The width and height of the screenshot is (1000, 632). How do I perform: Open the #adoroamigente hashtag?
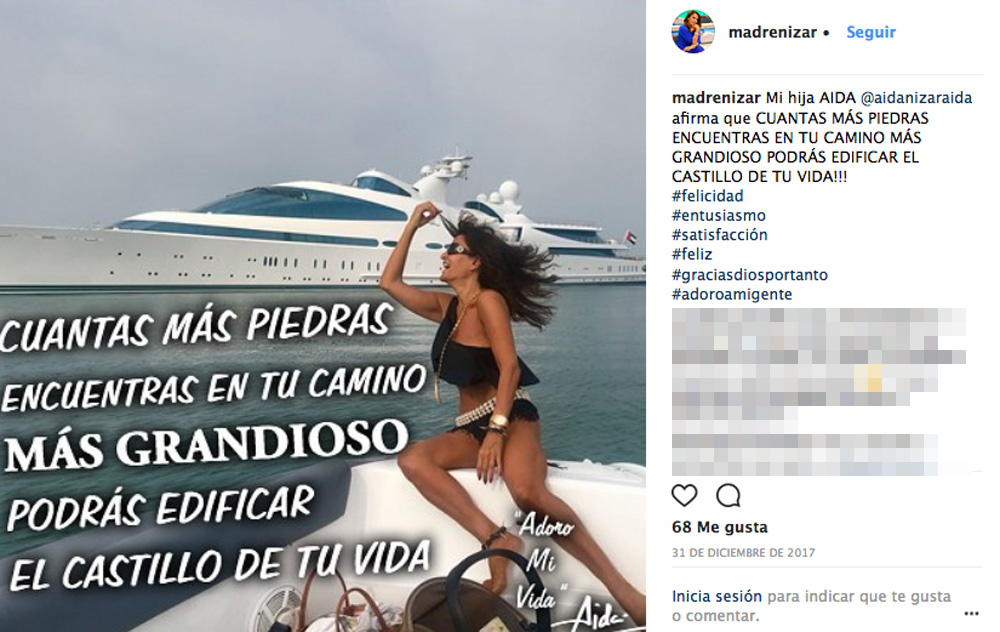pyautogui.click(x=732, y=295)
